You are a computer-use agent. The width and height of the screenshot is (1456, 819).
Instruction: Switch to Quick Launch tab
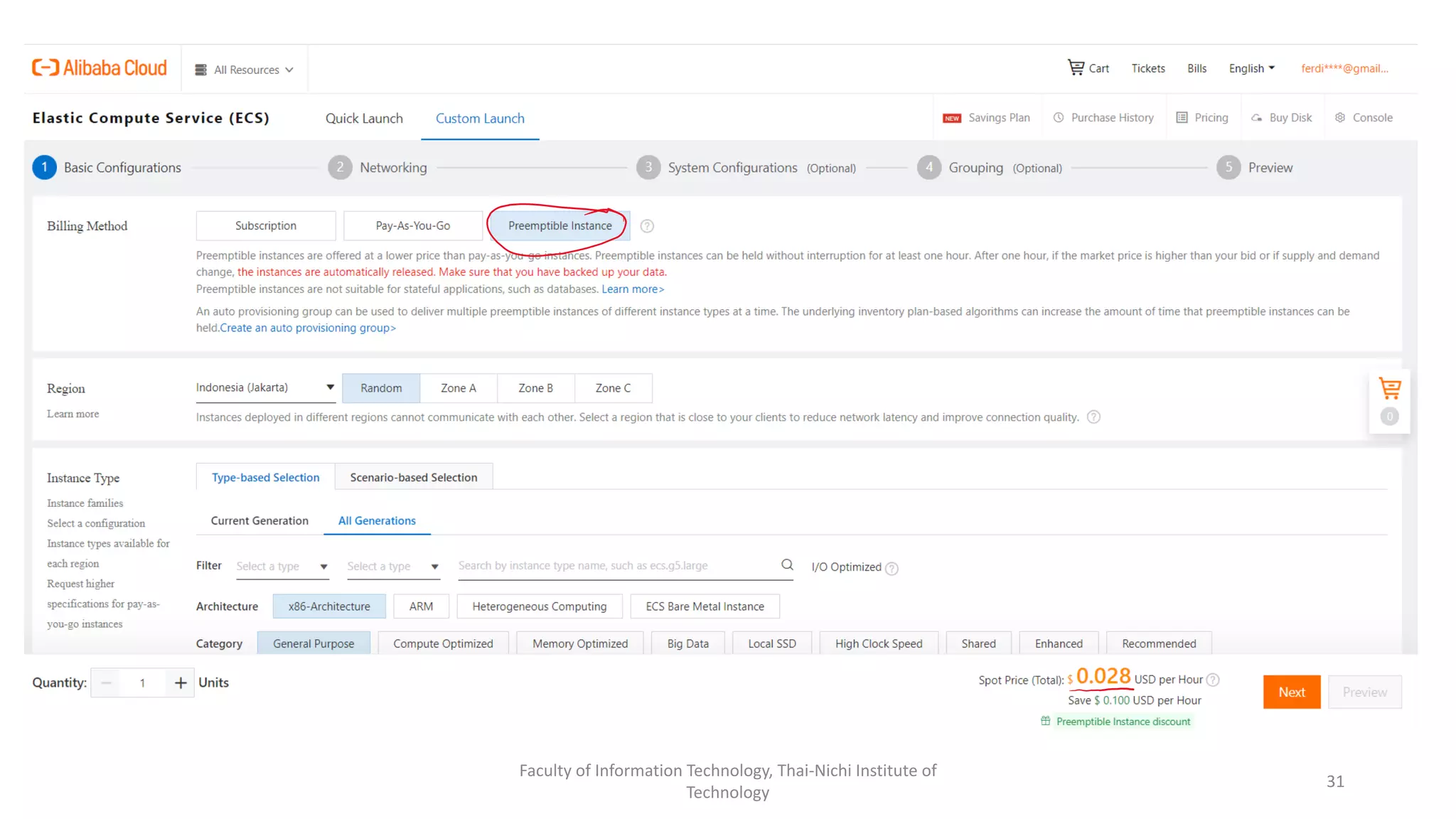tap(364, 119)
